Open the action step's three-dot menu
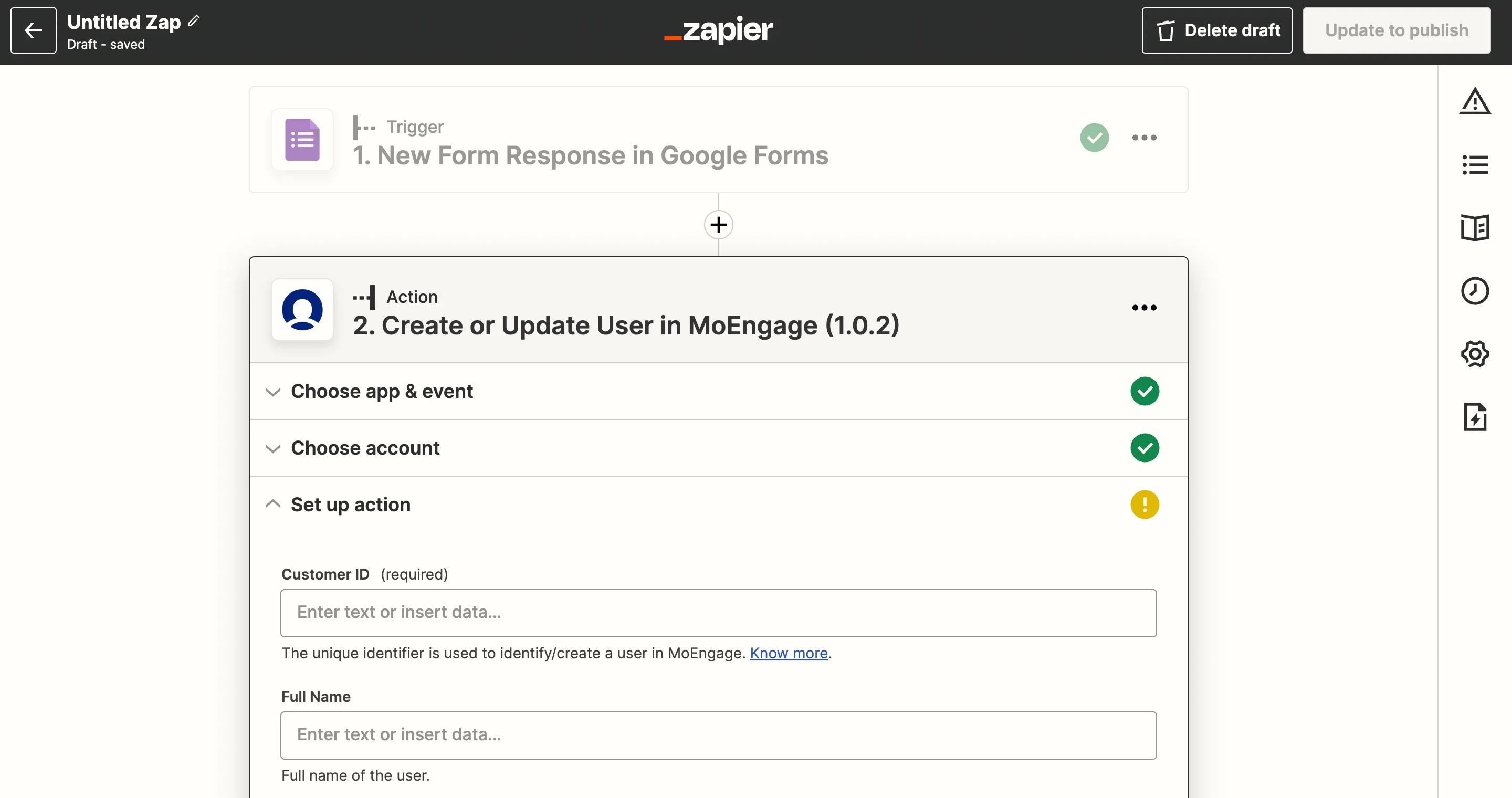This screenshot has height=798, width=1512. [1144, 308]
